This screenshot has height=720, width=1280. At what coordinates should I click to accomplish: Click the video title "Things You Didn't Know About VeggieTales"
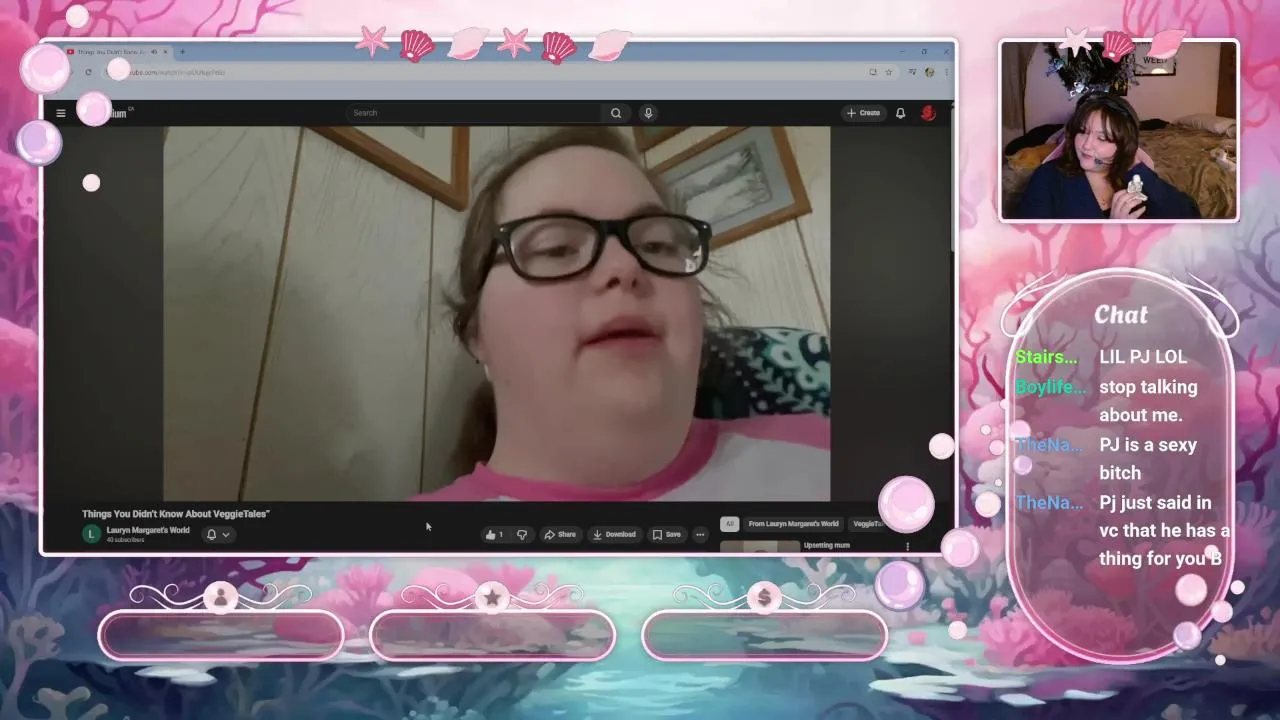pyautogui.click(x=176, y=513)
